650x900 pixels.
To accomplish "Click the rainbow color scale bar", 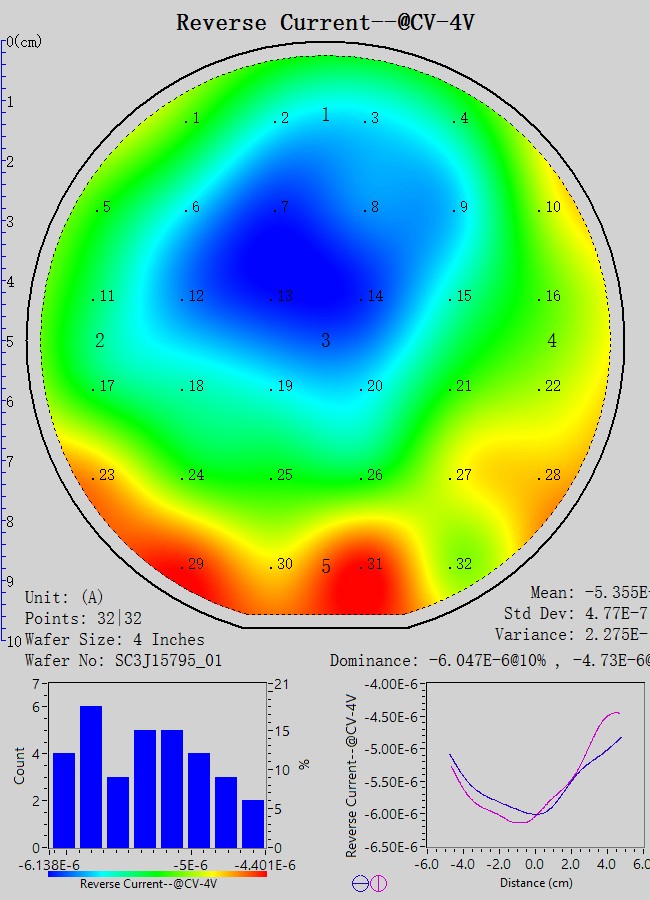I will coord(157,873).
